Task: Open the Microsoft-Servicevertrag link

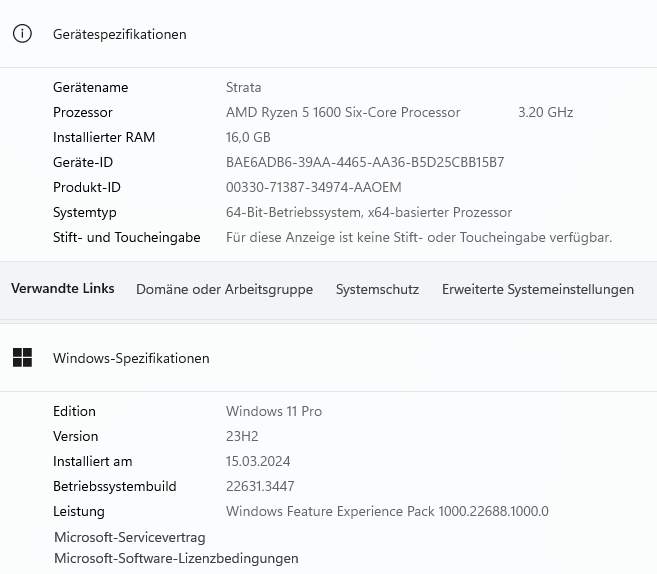Action: pyautogui.click(x=130, y=537)
